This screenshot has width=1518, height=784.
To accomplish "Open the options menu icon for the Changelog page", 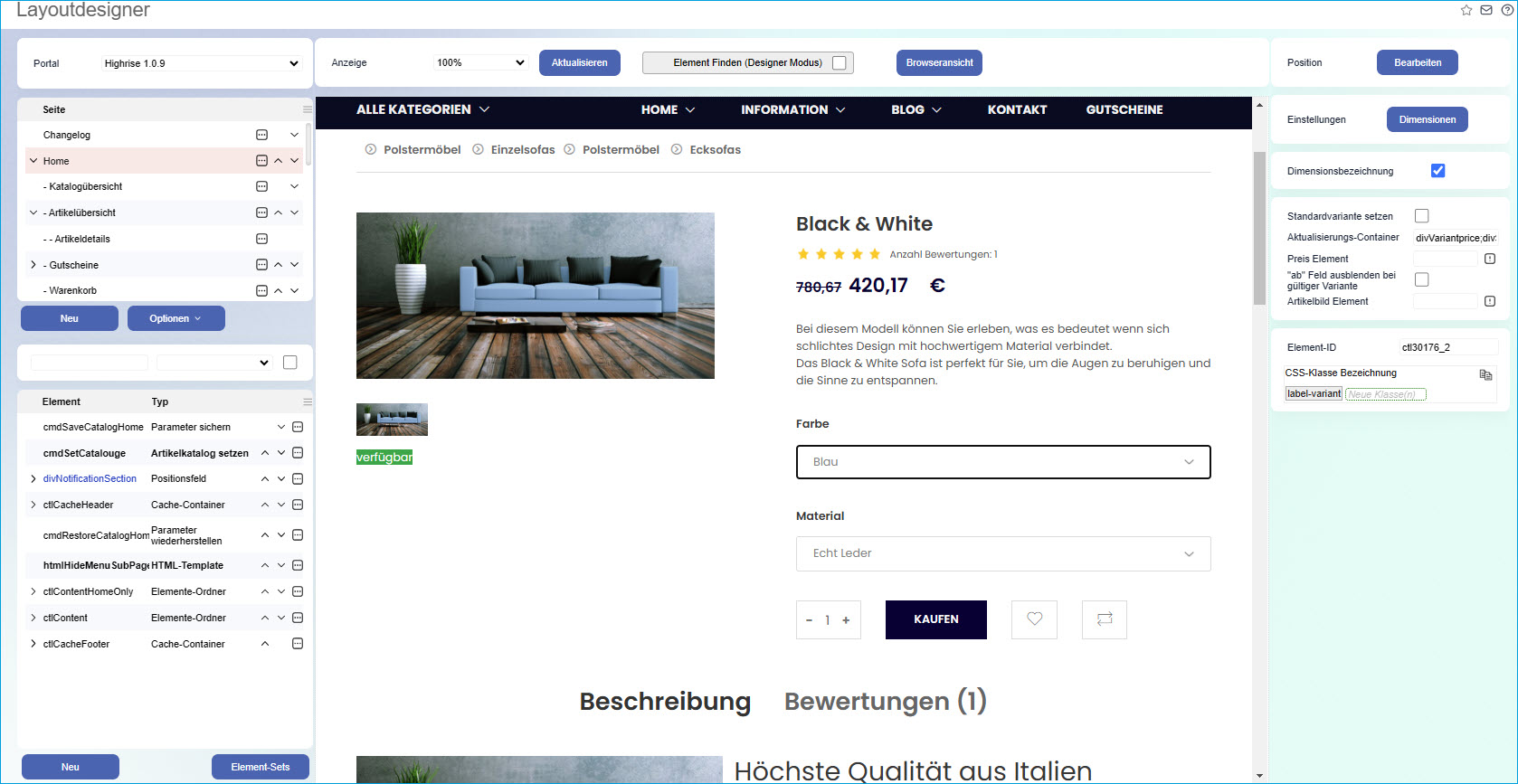I will point(262,135).
